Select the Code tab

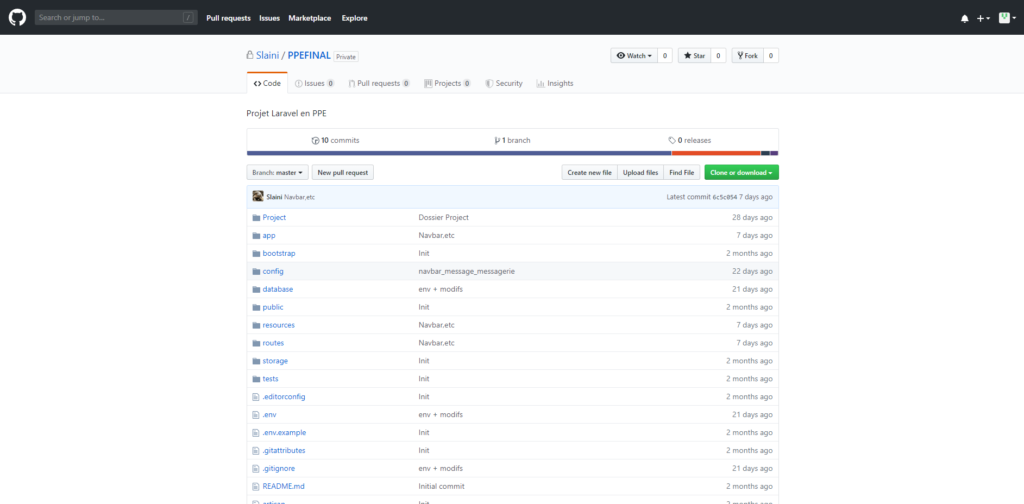point(267,84)
